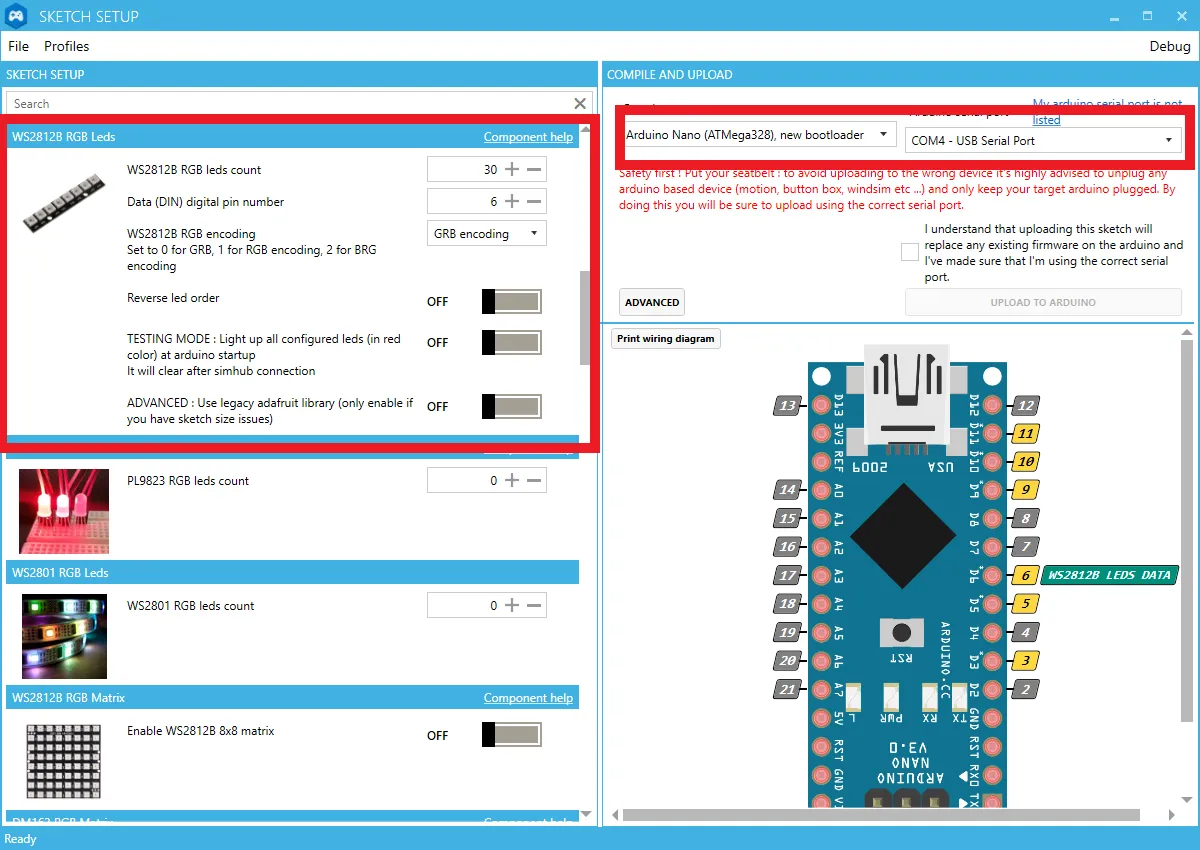Open the Profiles menu
The width and height of the screenshot is (1200, 850).
[66, 46]
